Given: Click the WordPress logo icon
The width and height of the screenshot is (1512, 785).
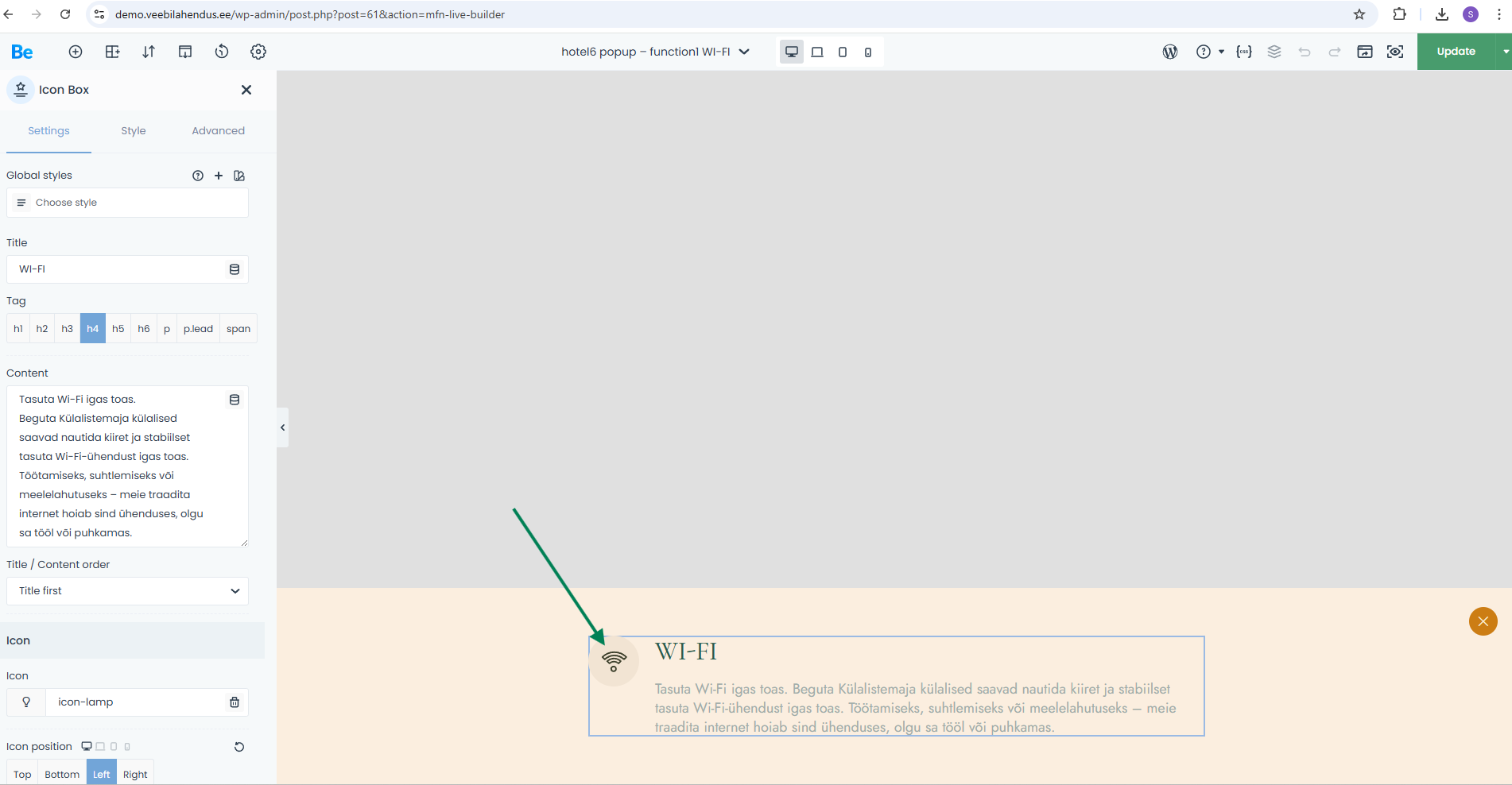Looking at the screenshot, I should [x=1170, y=52].
